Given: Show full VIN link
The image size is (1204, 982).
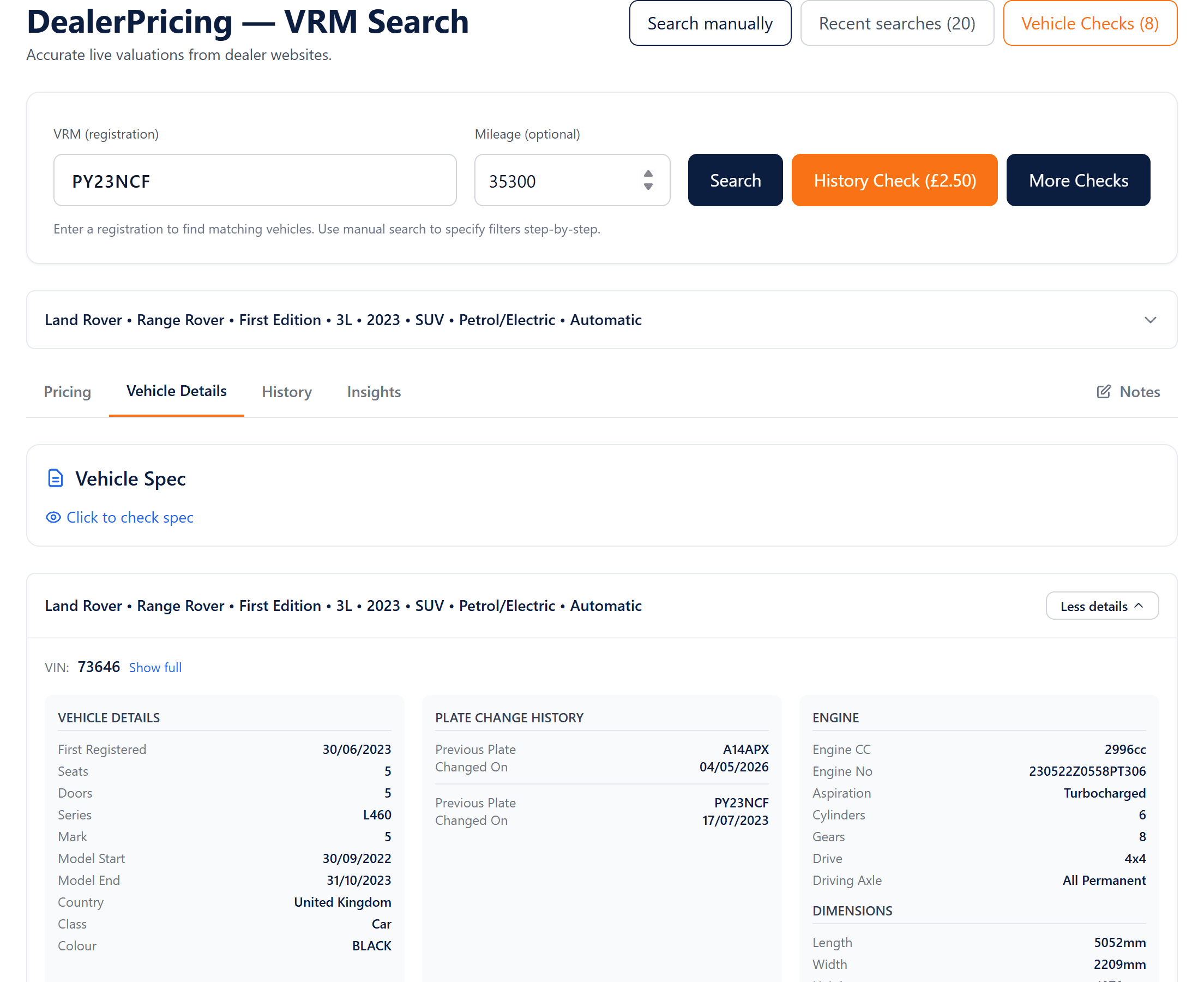Looking at the screenshot, I should 155,668.
